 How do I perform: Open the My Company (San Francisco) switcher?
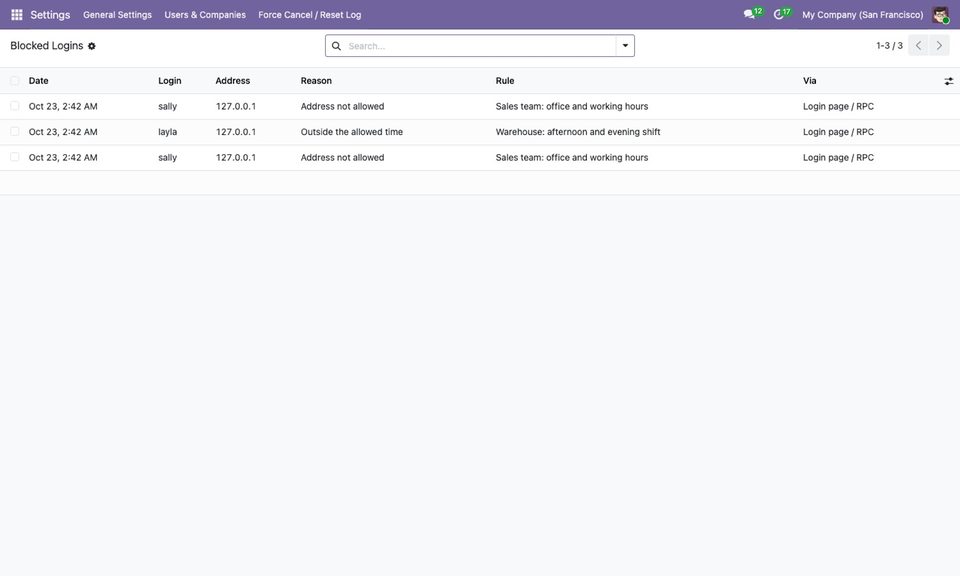pyautogui.click(x=863, y=15)
